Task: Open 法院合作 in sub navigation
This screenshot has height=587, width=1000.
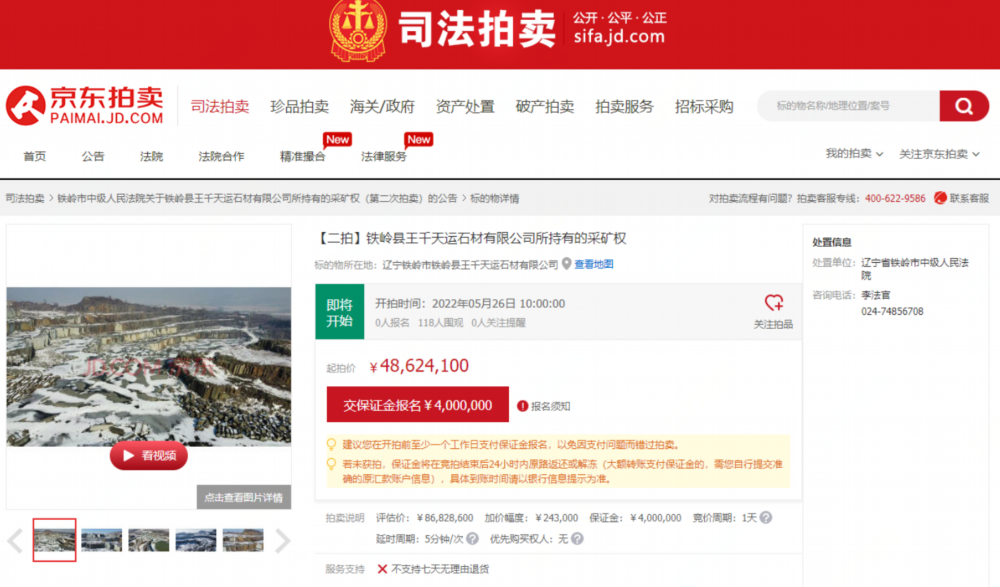Action: point(221,156)
